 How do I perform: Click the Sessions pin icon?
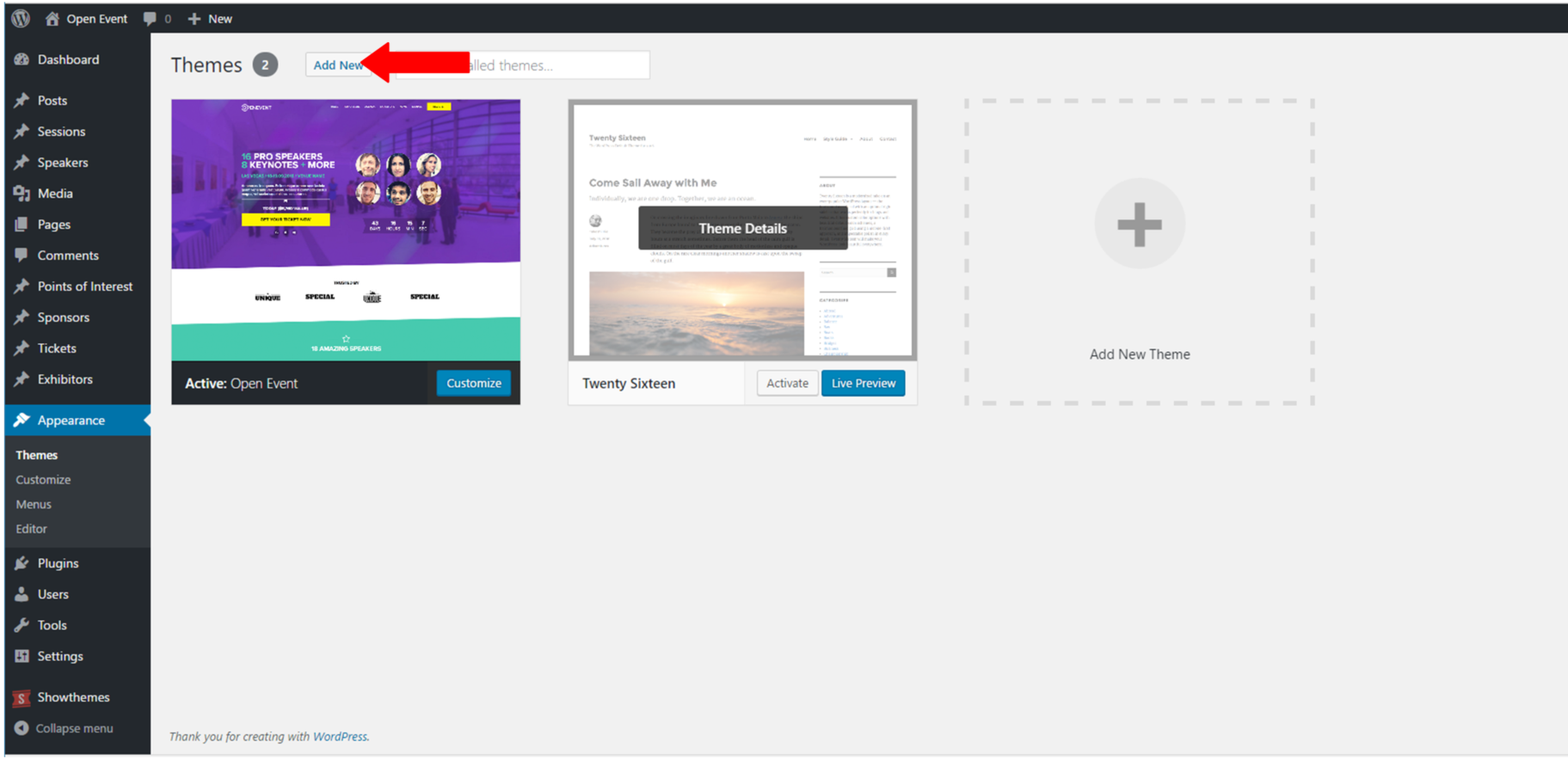22,132
